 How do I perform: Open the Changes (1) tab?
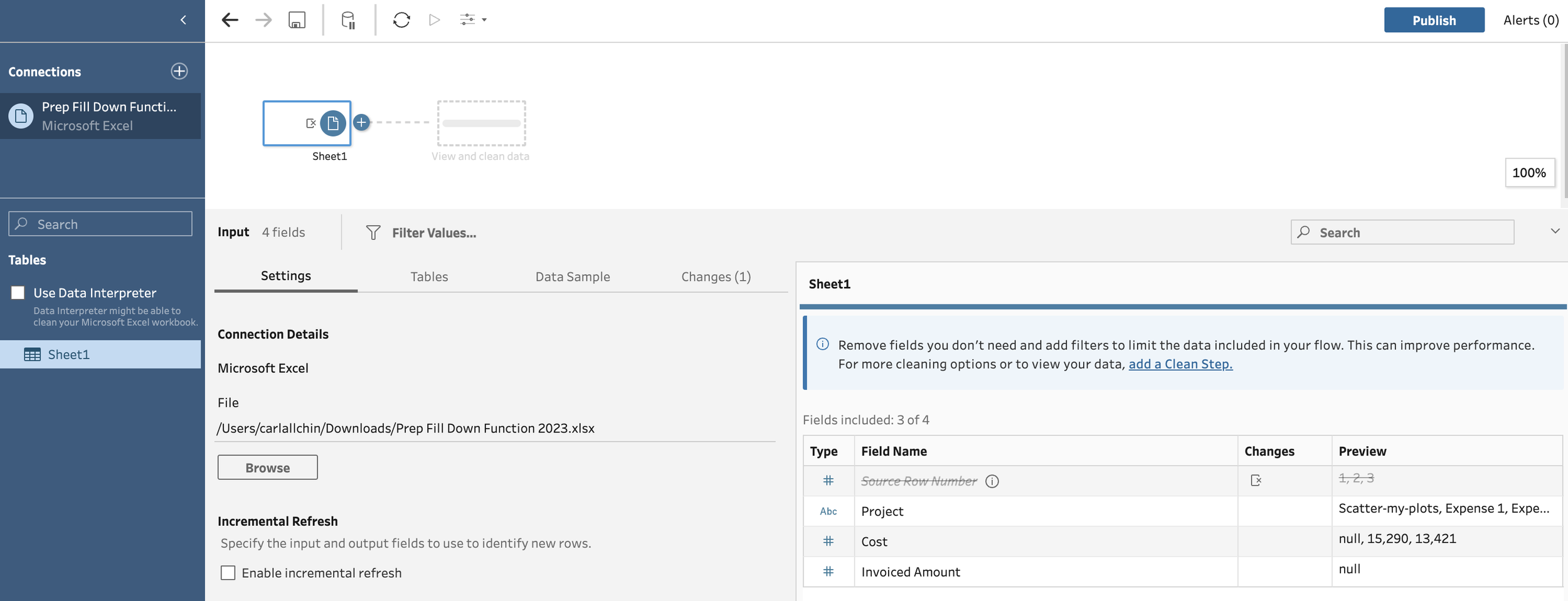(x=716, y=276)
